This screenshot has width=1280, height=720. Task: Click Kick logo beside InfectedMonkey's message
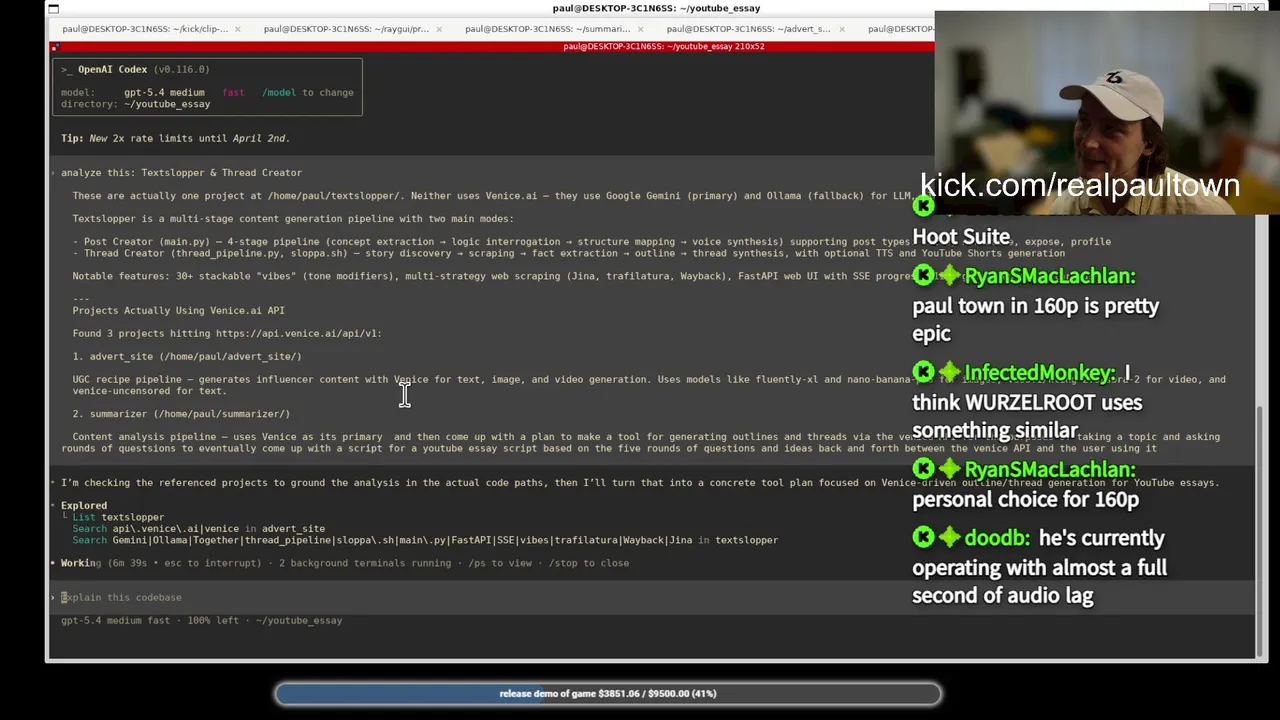tap(923, 372)
